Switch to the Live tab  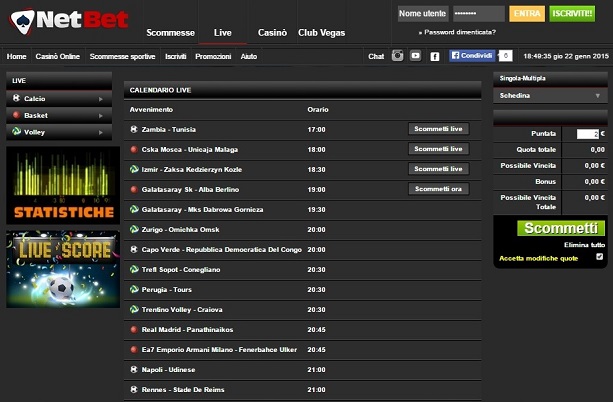coord(222,33)
